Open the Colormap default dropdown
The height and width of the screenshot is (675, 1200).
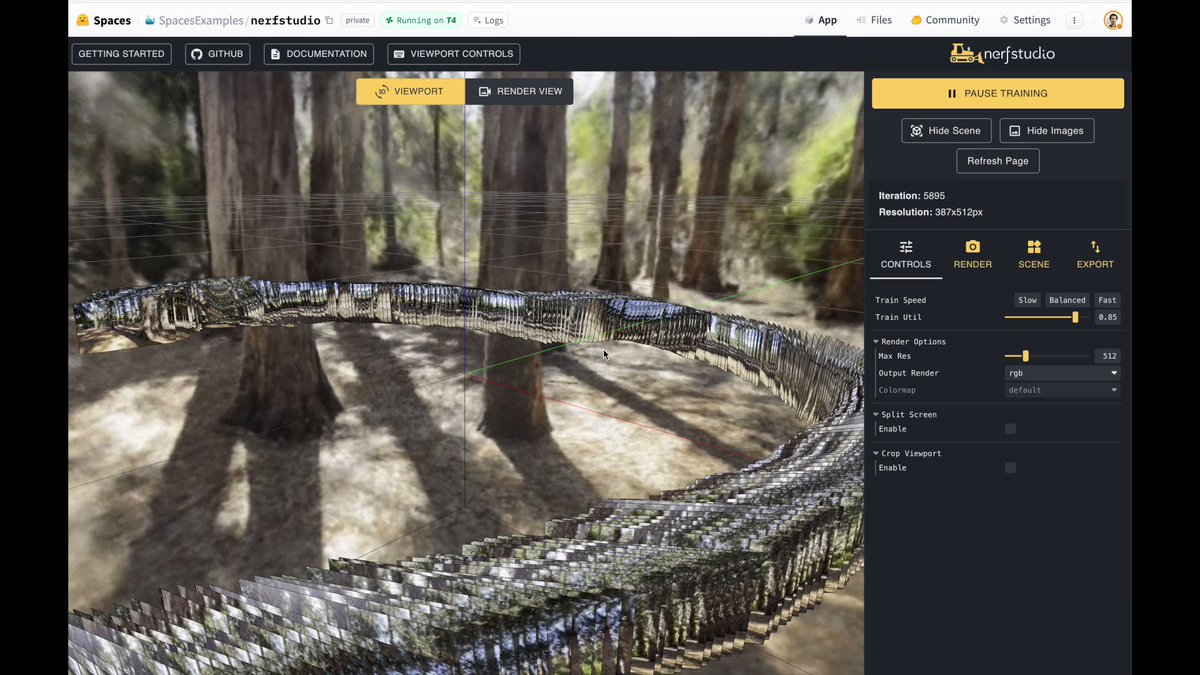click(1062, 390)
